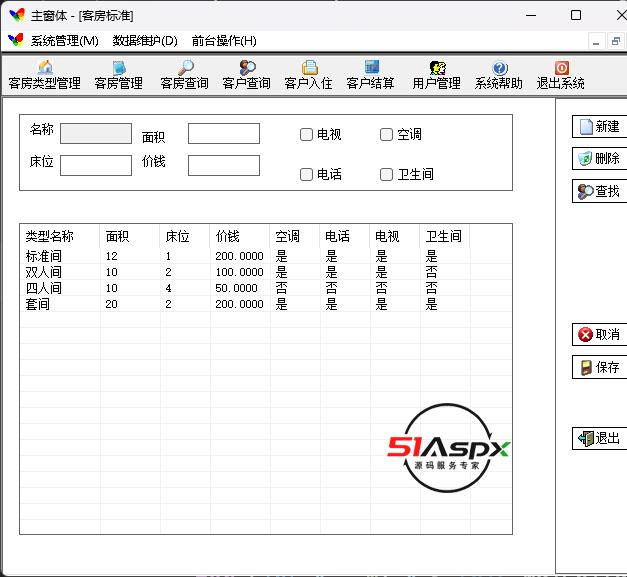Click the 面积 input field
The height and width of the screenshot is (577, 627).
[x=224, y=134]
